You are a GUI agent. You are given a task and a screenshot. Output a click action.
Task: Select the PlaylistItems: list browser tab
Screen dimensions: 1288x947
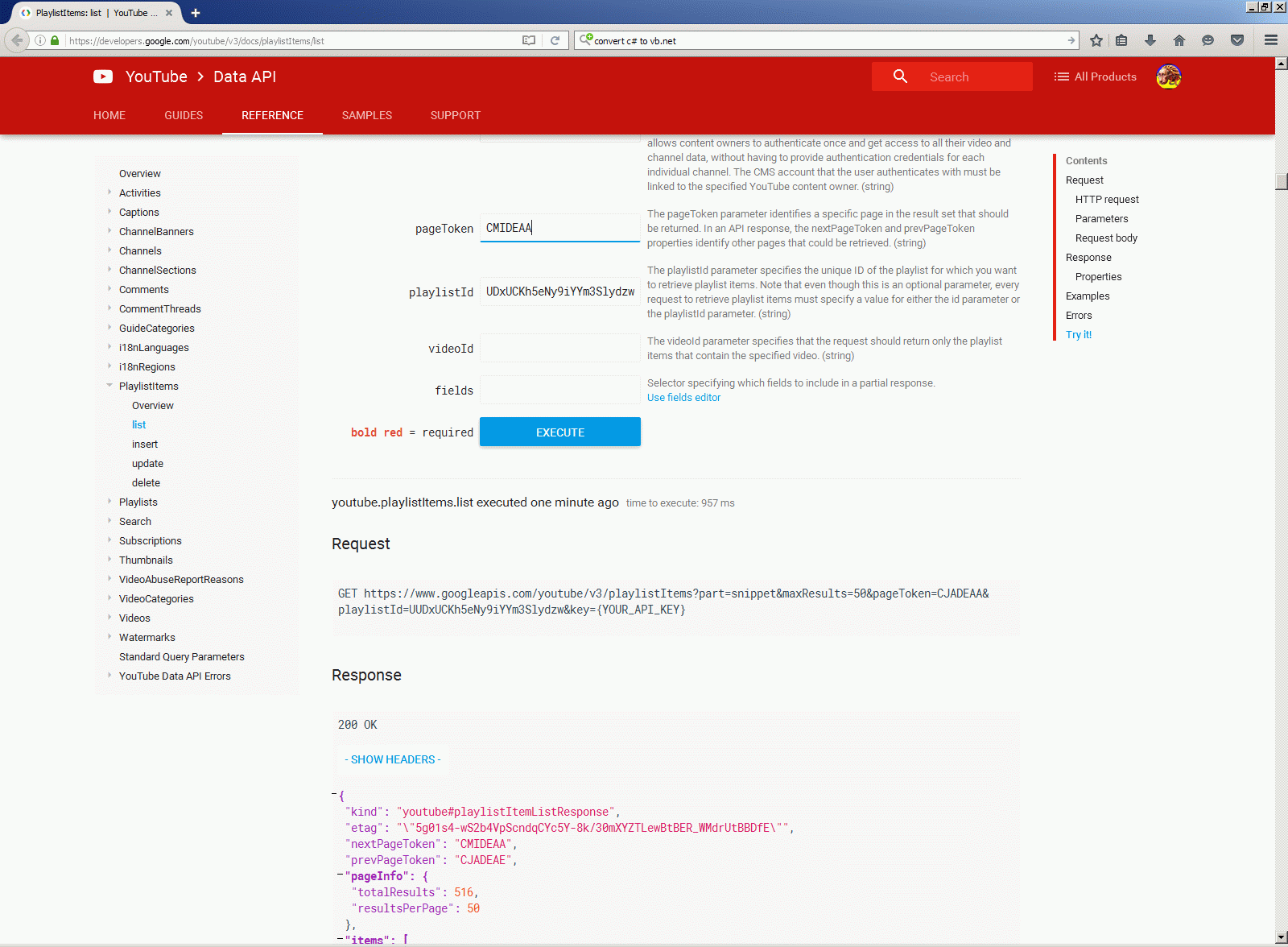tap(97, 13)
